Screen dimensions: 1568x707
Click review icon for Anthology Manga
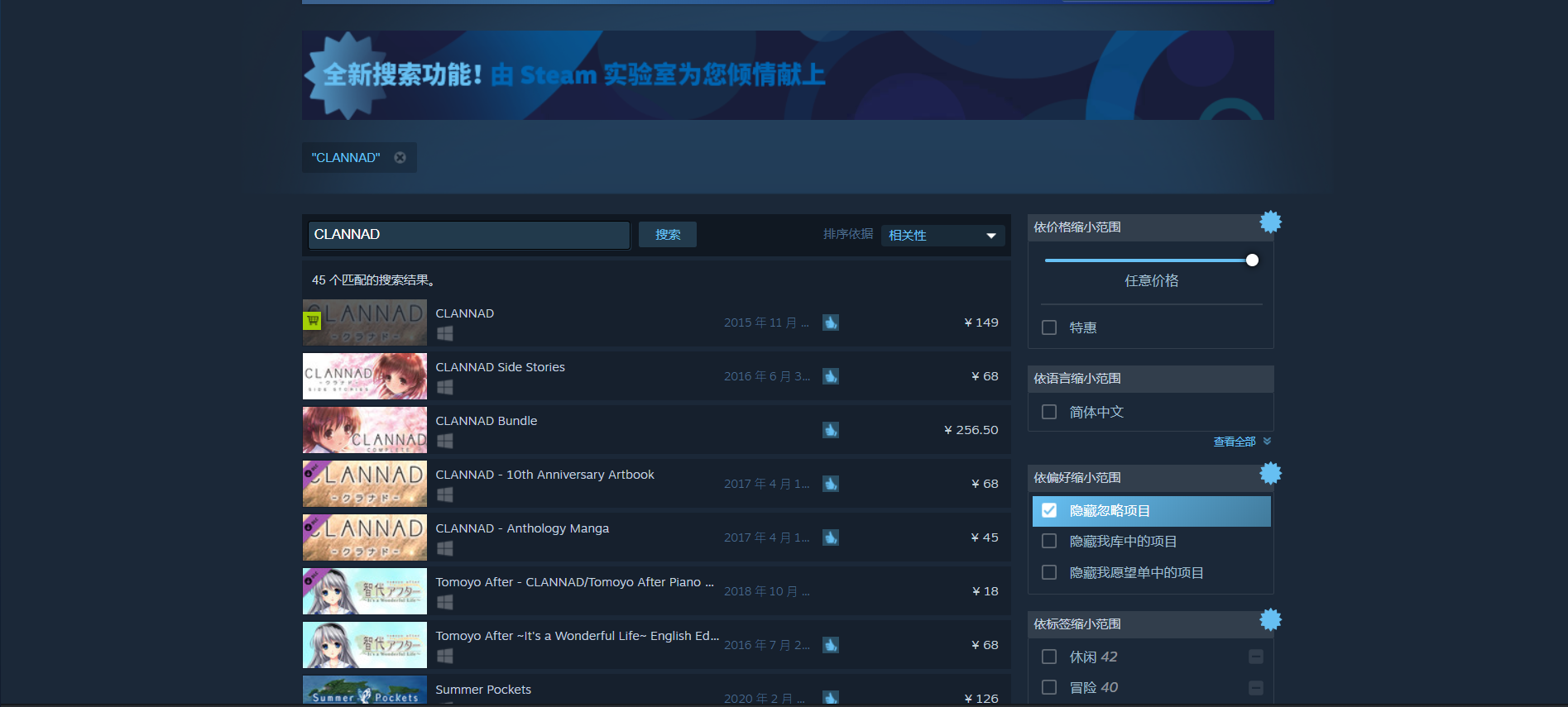[x=831, y=537]
